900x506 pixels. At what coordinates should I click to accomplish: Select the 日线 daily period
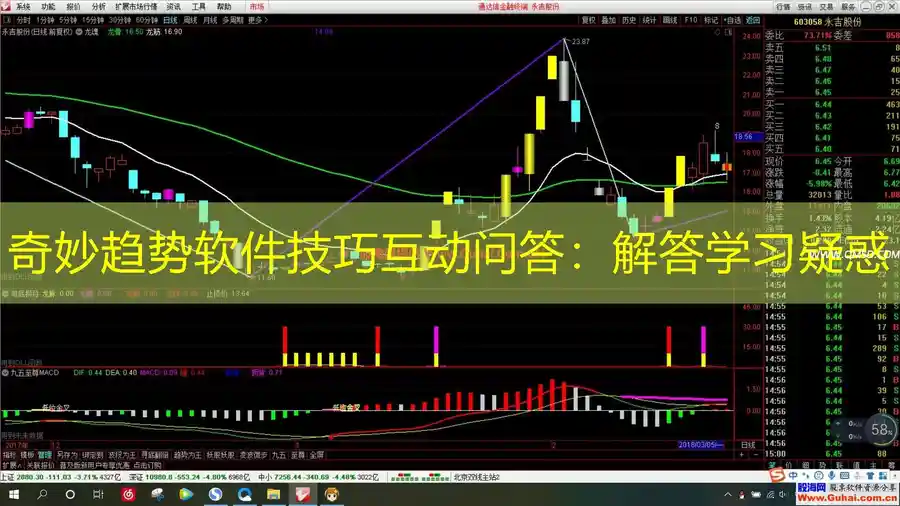170,20
